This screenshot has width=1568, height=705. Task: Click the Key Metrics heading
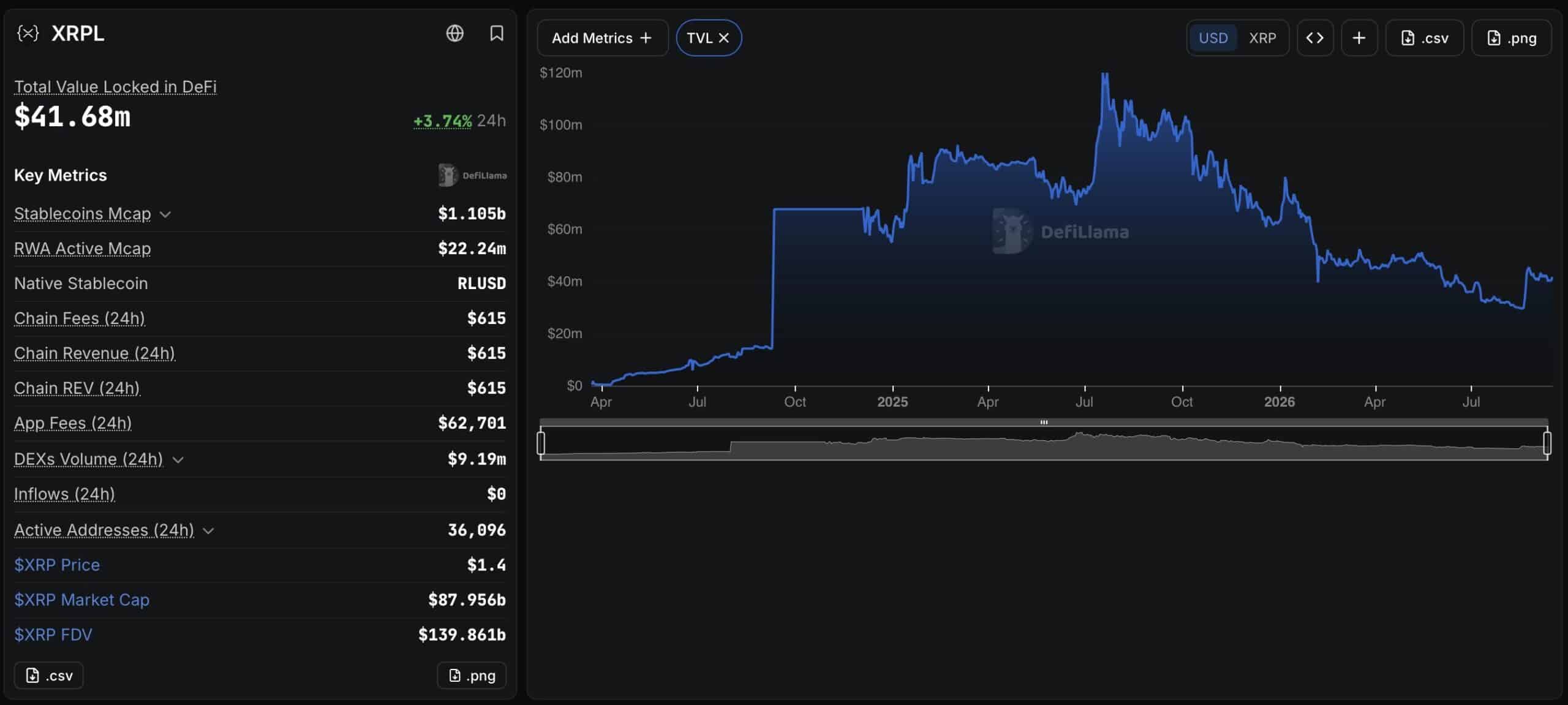pos(60,175)
